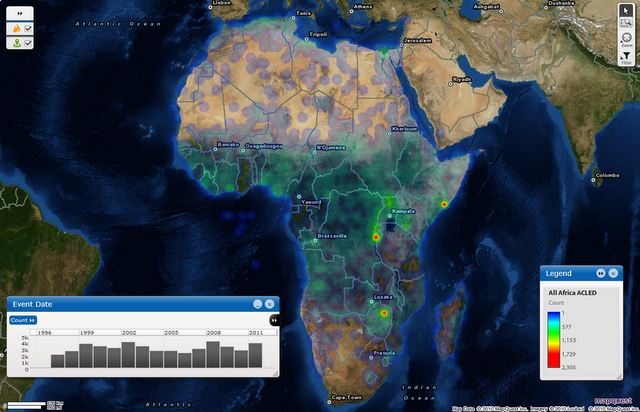Activate the zoom-to-box magnifier tool

click(627, 25)
